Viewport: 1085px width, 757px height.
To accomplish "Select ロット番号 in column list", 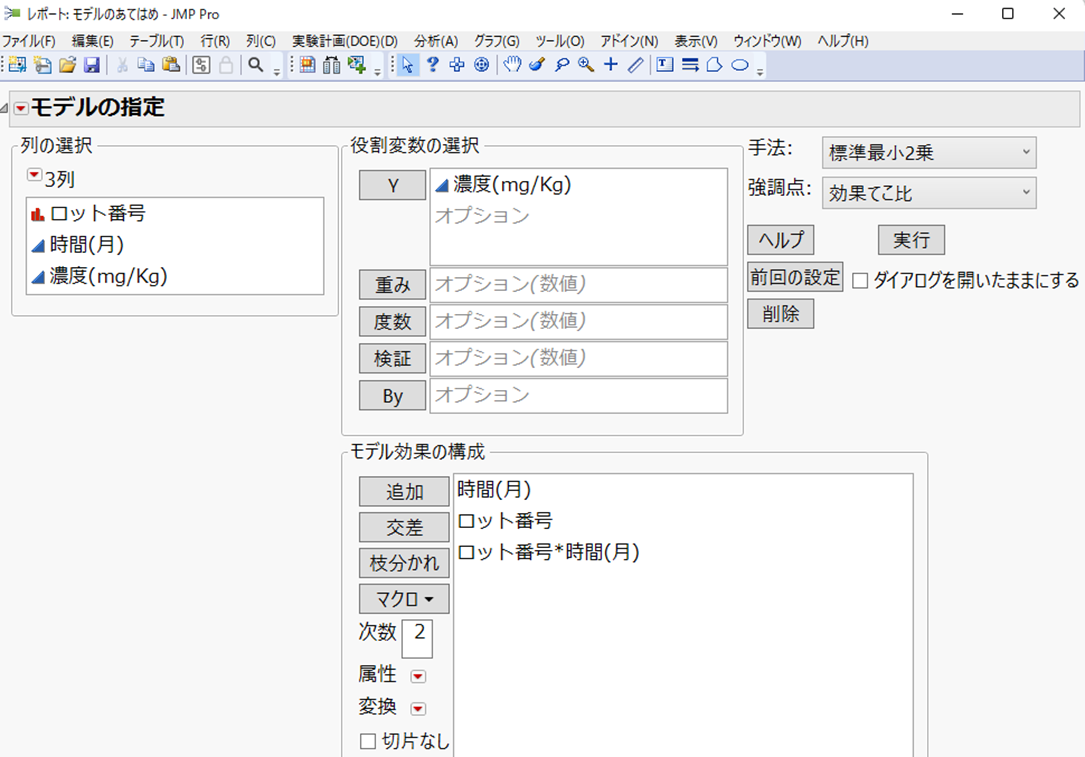I will (174, 213).
